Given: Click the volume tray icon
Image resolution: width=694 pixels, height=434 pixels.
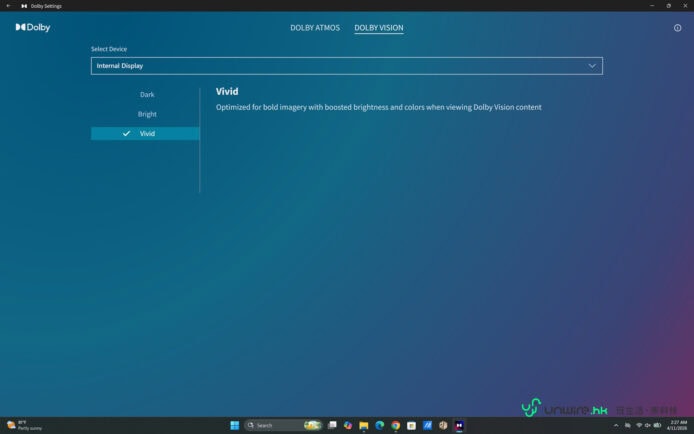Looking at the screenshot, I should (x=648, y=426).
